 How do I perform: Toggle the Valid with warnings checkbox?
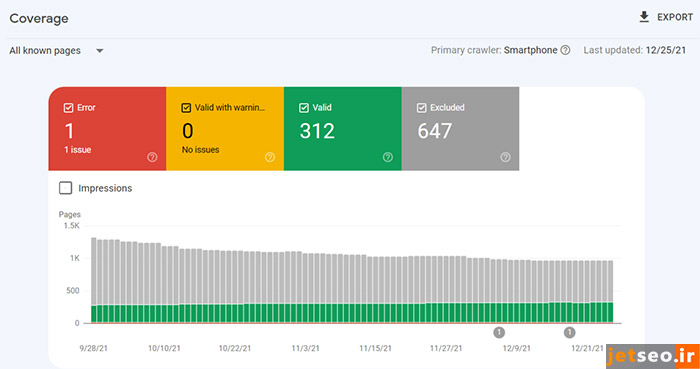[x=186, y=108]
